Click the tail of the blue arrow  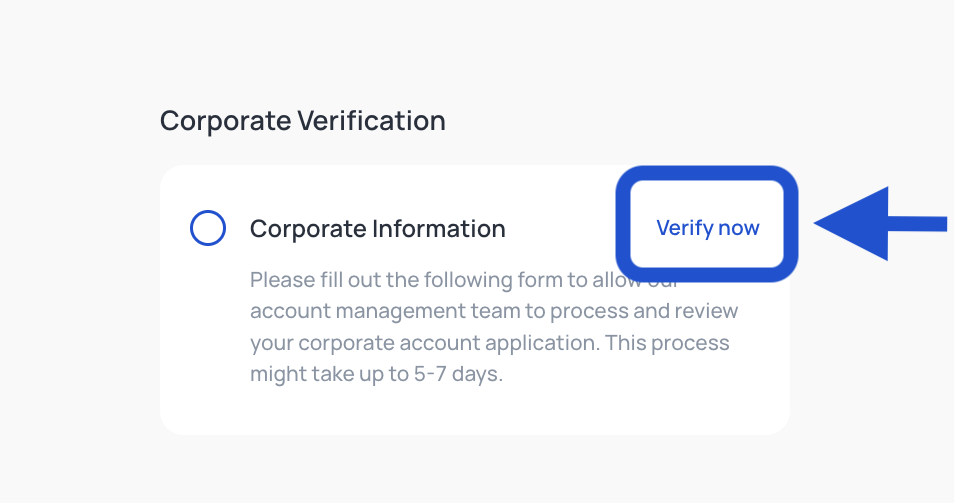917,224
